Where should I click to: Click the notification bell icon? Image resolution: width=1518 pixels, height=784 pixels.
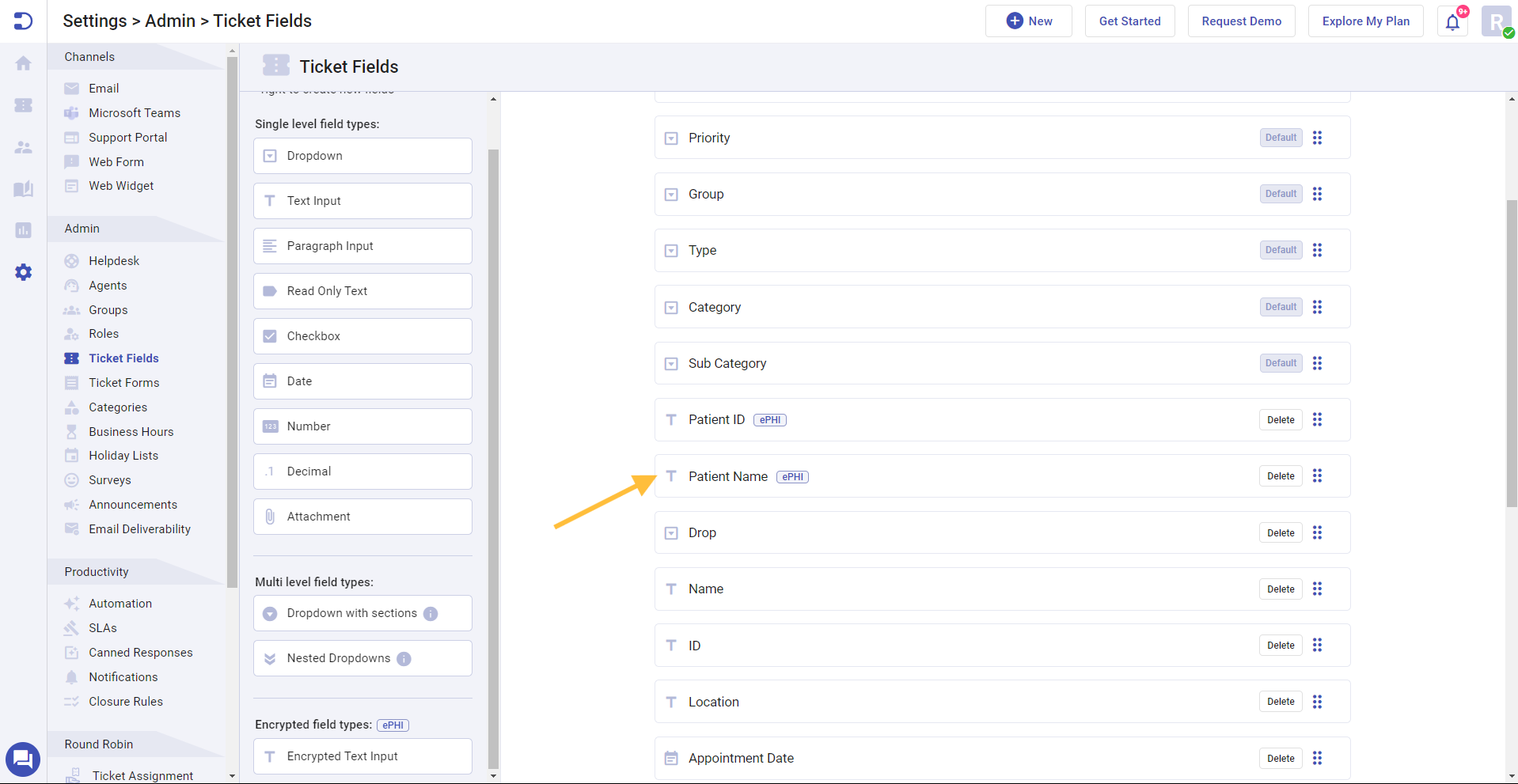pyautogui.click(x=1452, y=21)
